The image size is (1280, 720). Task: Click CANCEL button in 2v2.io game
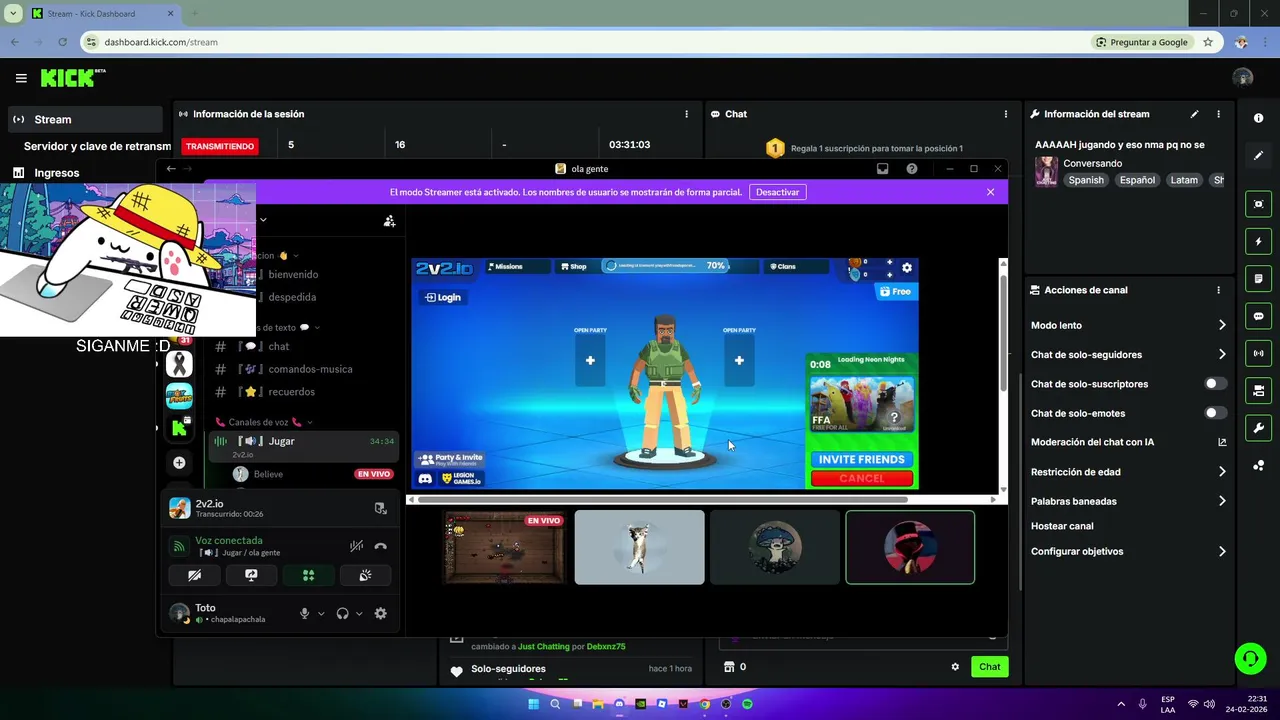pyautogui.click(x=861, y=478)
